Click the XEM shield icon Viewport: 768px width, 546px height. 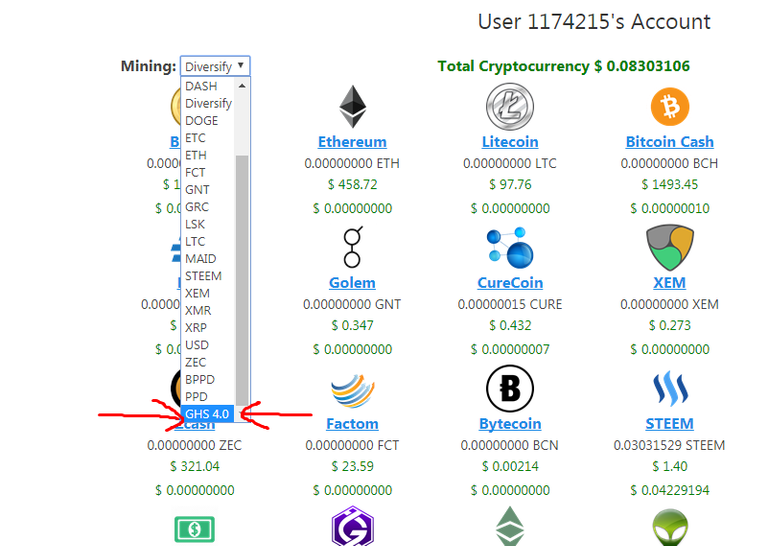670,248
